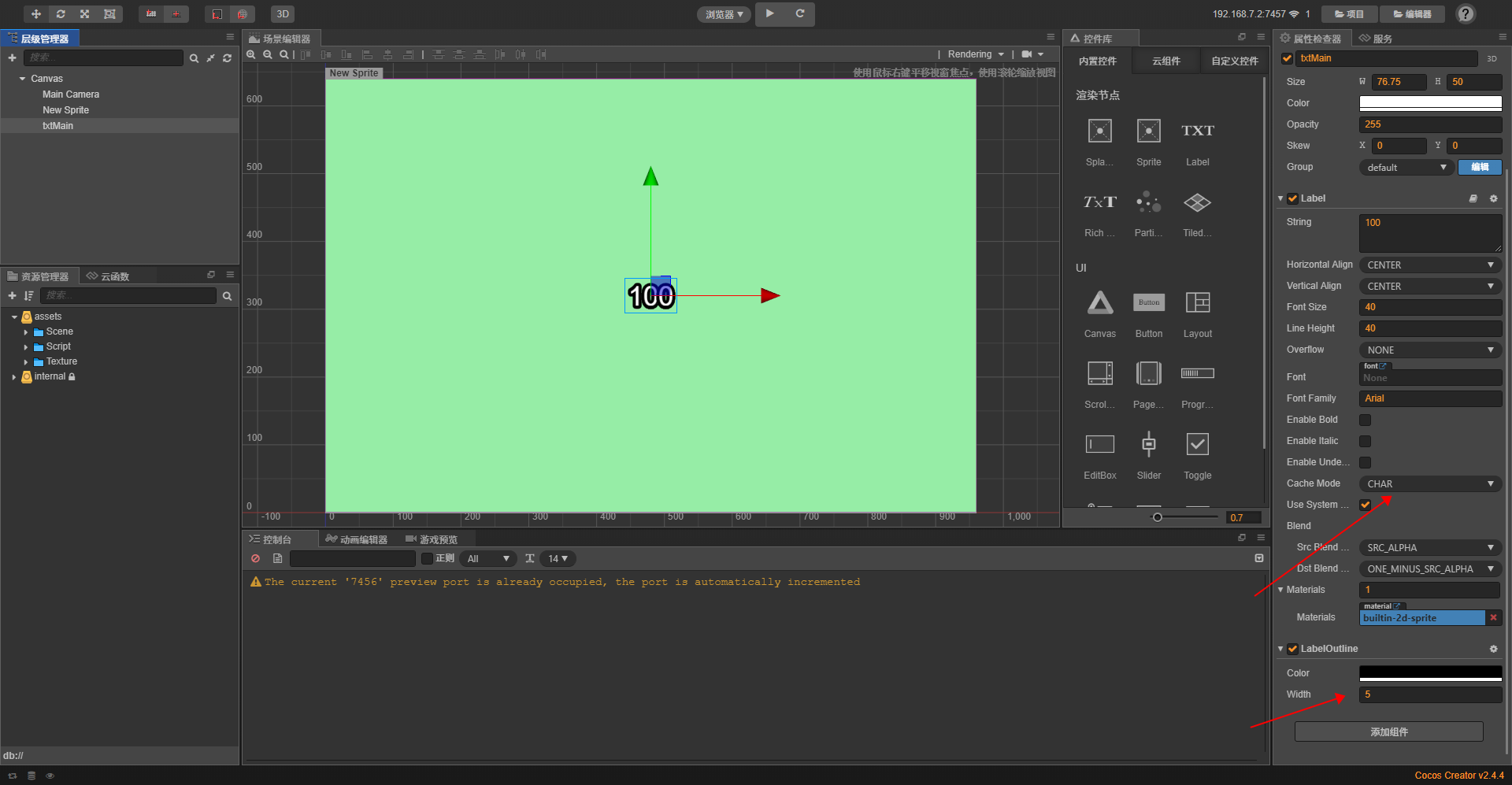This screenshot has height=785, width=1512.
Task: Open the editor folder button
Action: pos(1413,14)
